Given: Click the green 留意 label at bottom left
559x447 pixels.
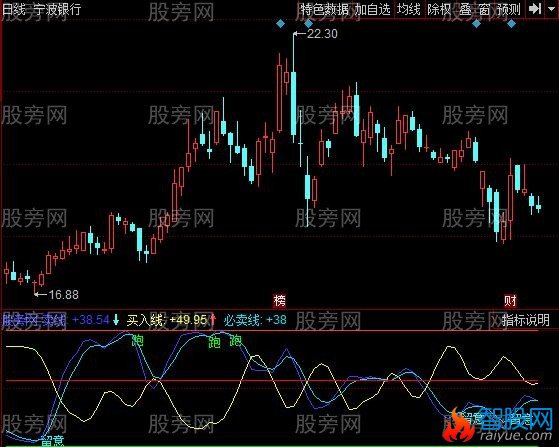Looking at the screenshot, I should (52, 441).
